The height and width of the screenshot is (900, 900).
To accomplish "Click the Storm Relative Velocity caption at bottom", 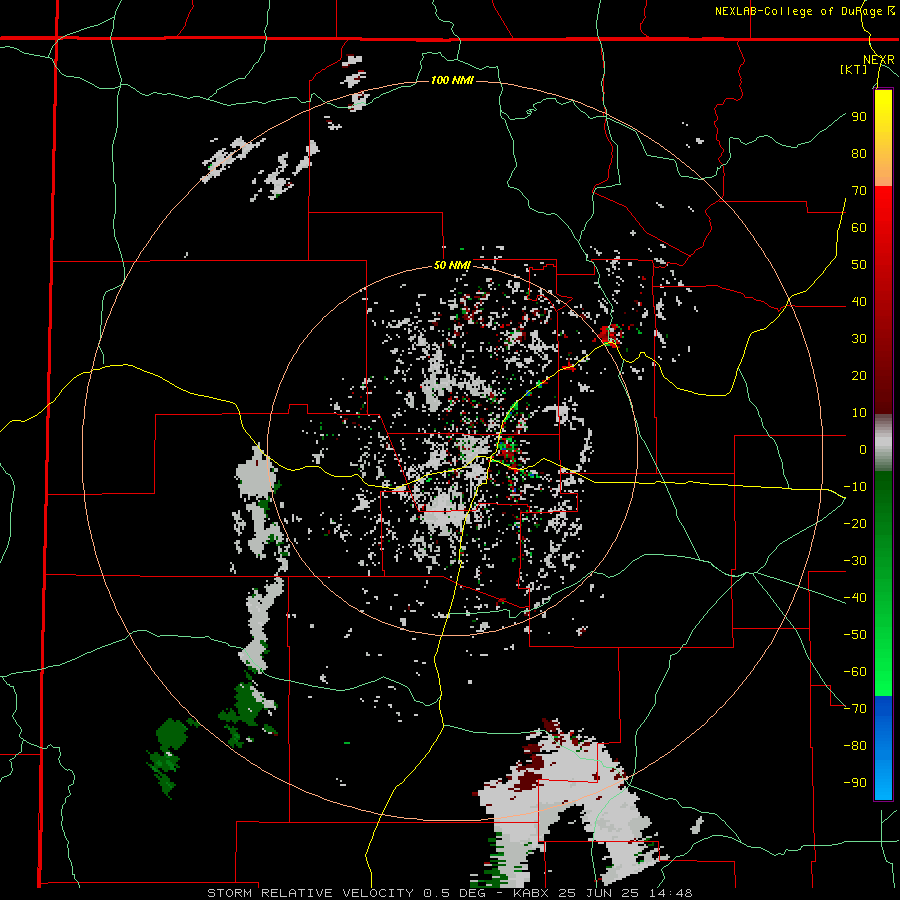I will pyautogui.click(x=449, y=893).
